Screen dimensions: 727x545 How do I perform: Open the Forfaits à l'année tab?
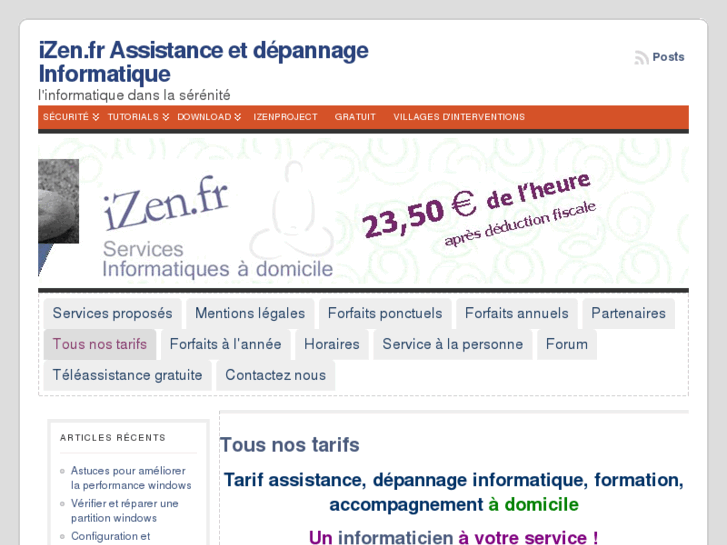[225, 345]
